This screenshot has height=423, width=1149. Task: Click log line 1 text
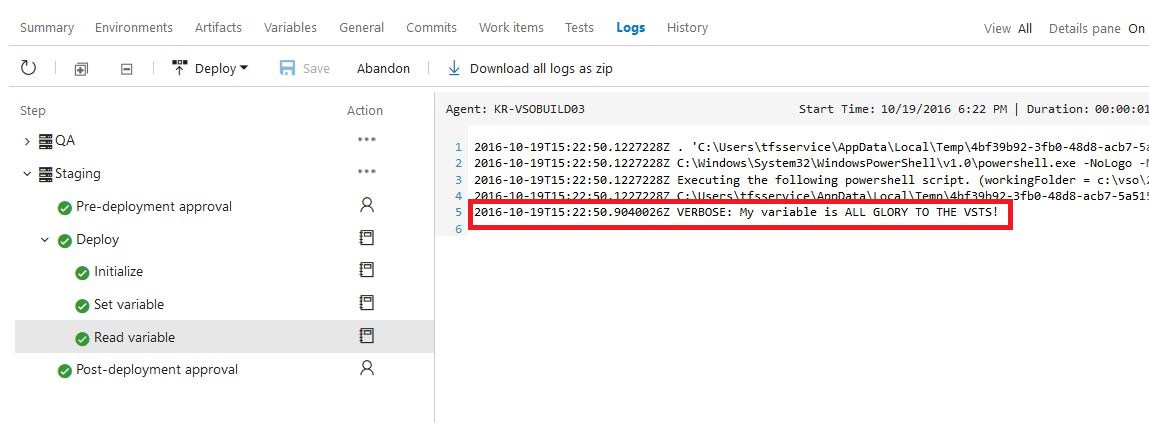point(811,147)
